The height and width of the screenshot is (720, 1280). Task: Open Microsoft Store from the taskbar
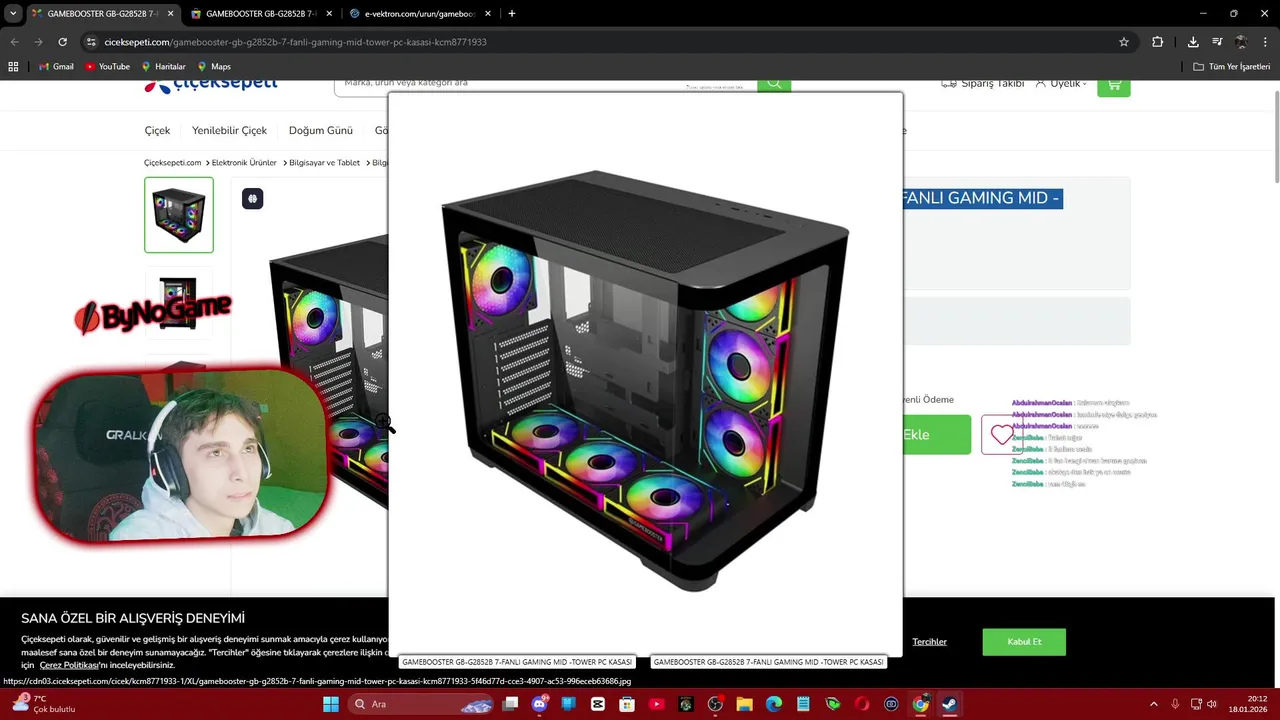click(x=627, y=704)
